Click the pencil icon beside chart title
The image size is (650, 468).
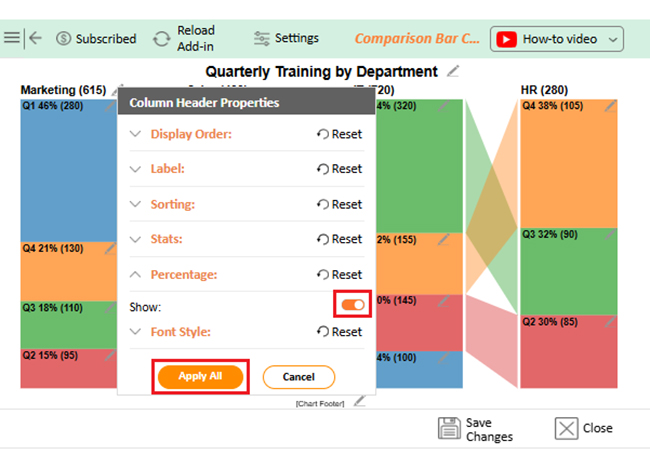pos(454,71)
